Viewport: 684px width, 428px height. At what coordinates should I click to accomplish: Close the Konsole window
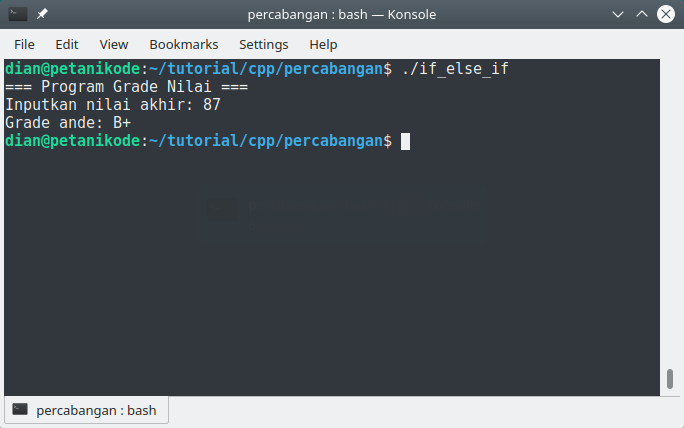point(666,14)
